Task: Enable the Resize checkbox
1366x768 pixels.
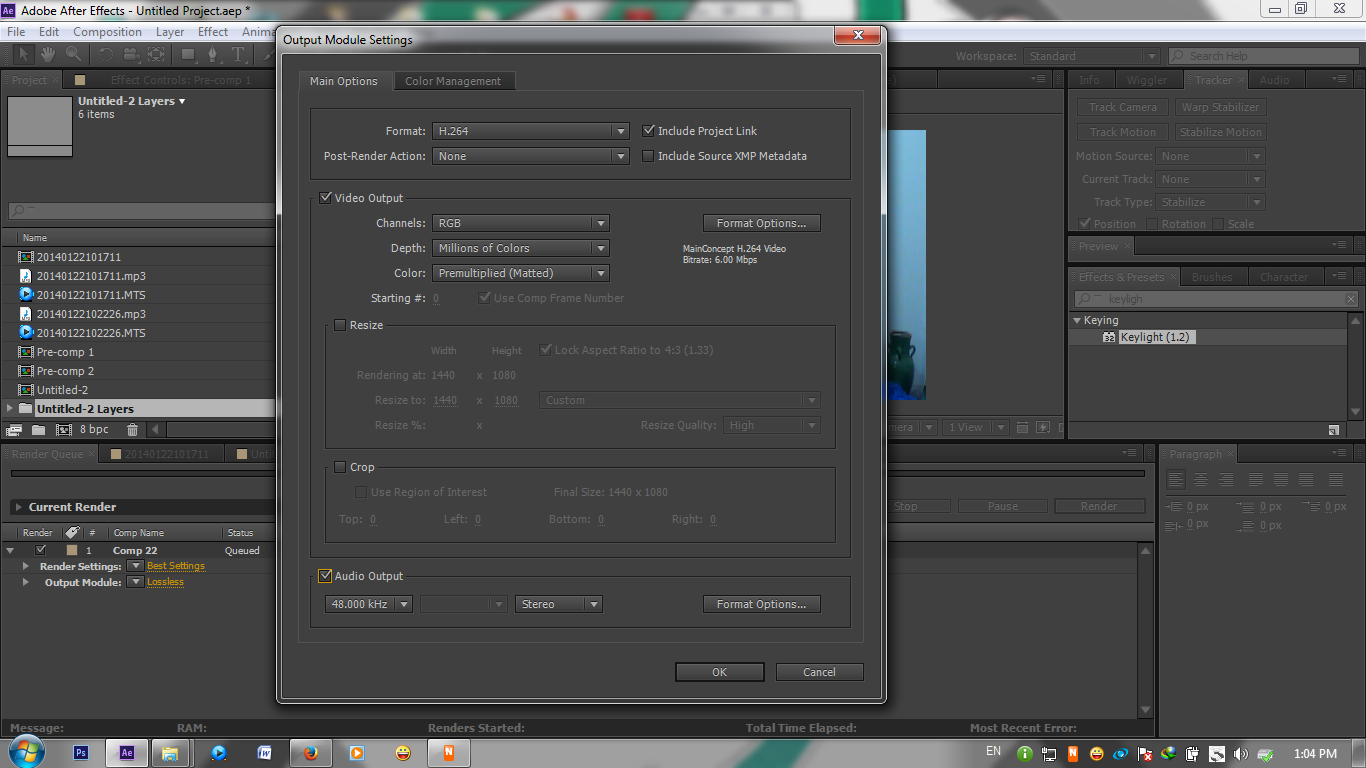Action: 340,325
